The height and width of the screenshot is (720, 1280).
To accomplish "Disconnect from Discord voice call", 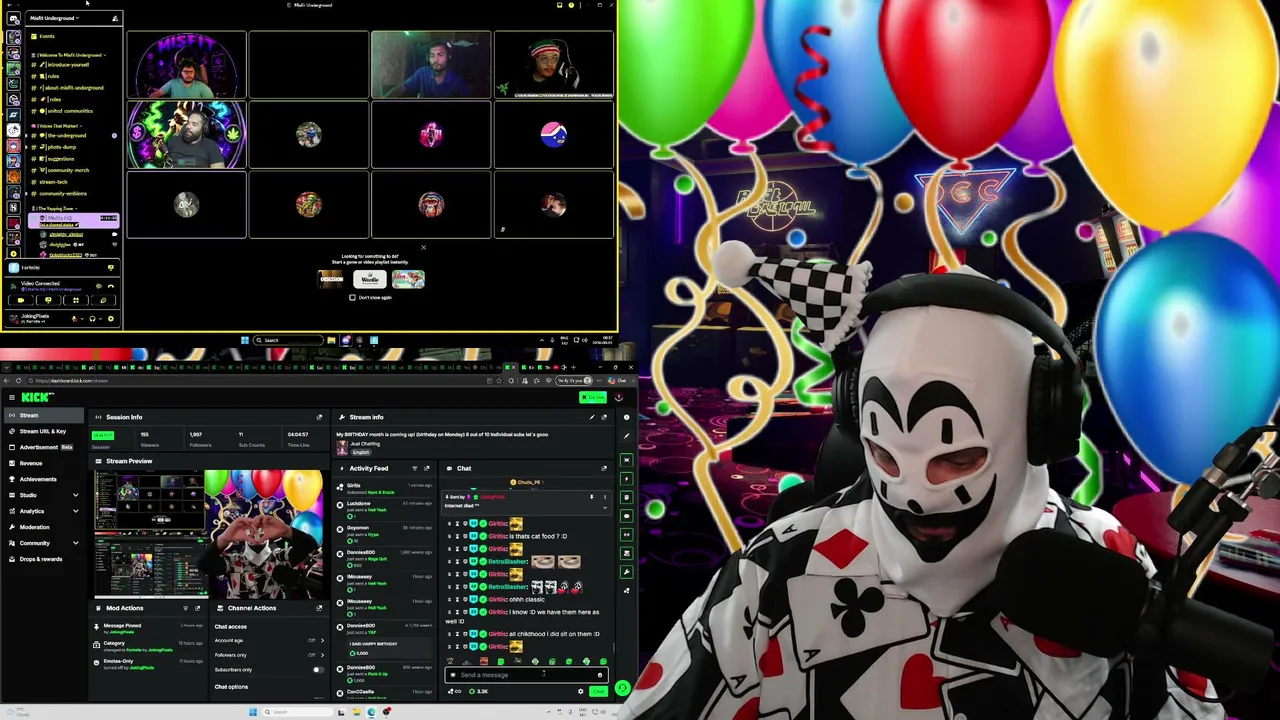I will click(110, 286).
